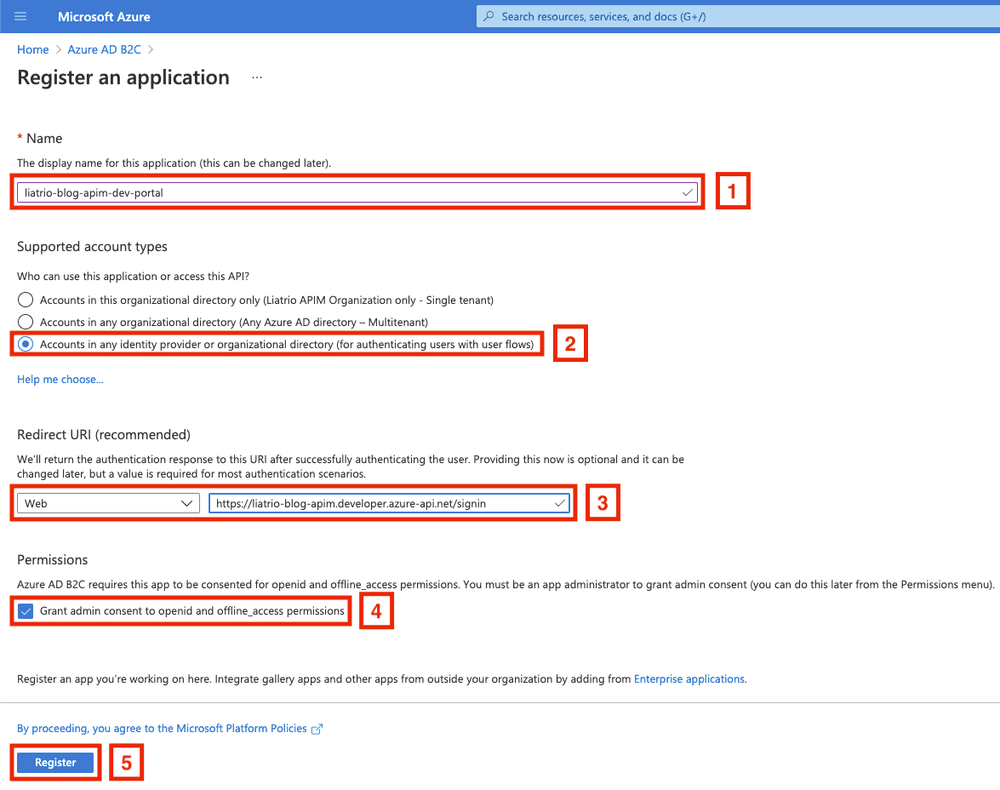Open the Enterprise applications link
The height and width of the screenshot is (790, 1000).
689,679
